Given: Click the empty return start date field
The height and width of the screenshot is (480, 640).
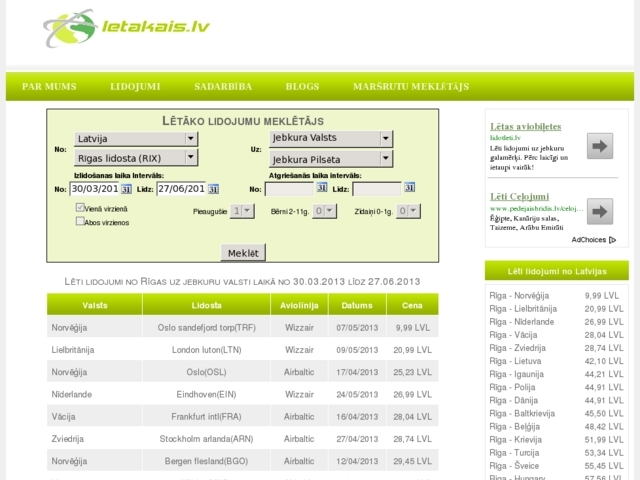Looking at the screenshot, I should [x=290, y=189].
